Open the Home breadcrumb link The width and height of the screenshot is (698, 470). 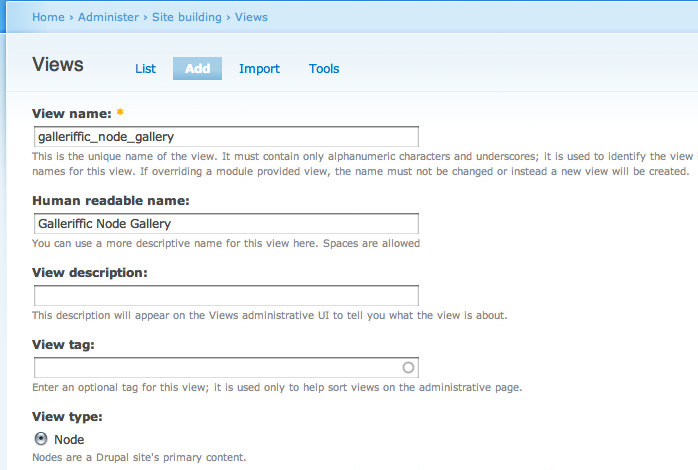click(48, 17)
